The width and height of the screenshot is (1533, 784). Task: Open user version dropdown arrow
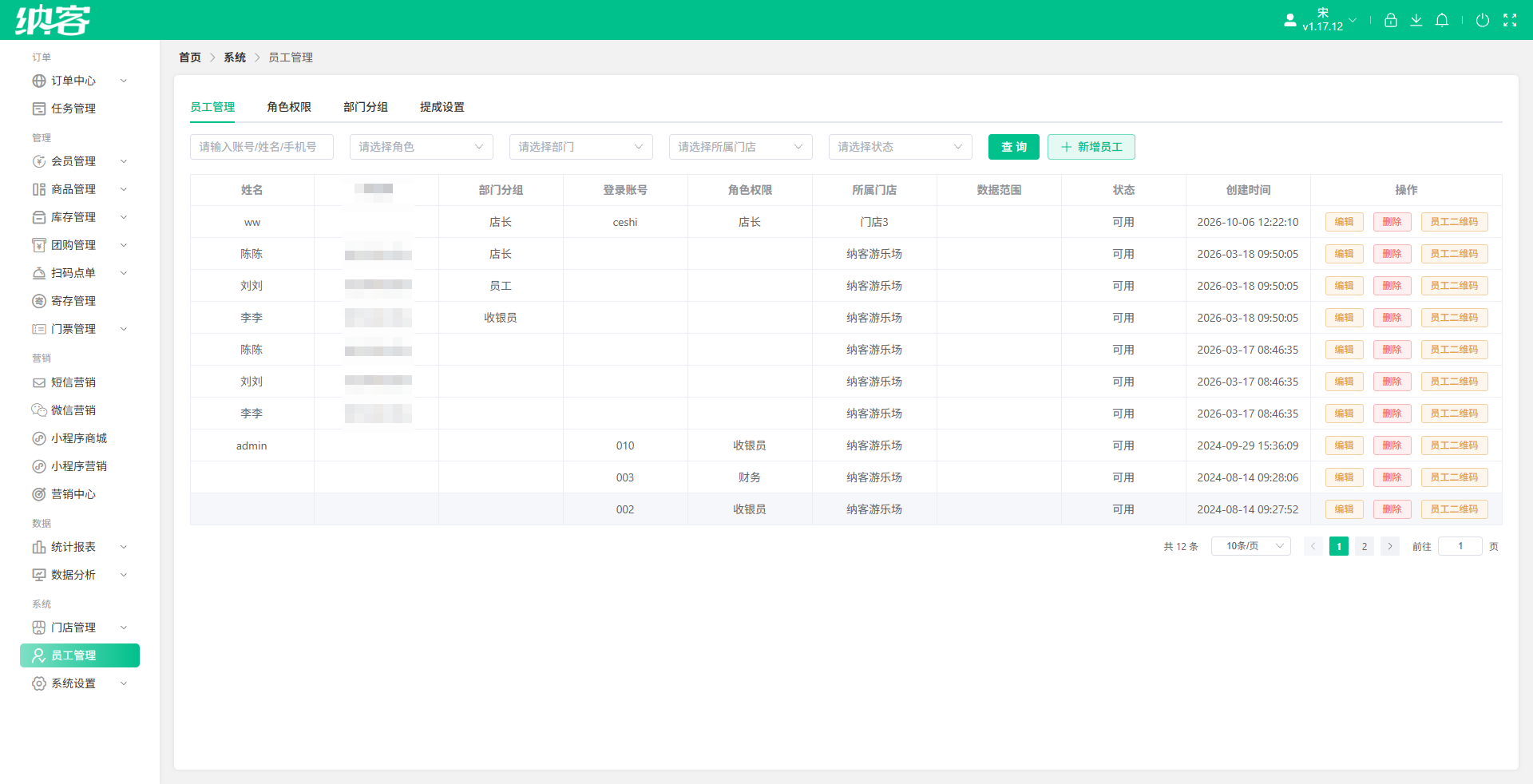pyautogui.click(x=1353, y=20)
